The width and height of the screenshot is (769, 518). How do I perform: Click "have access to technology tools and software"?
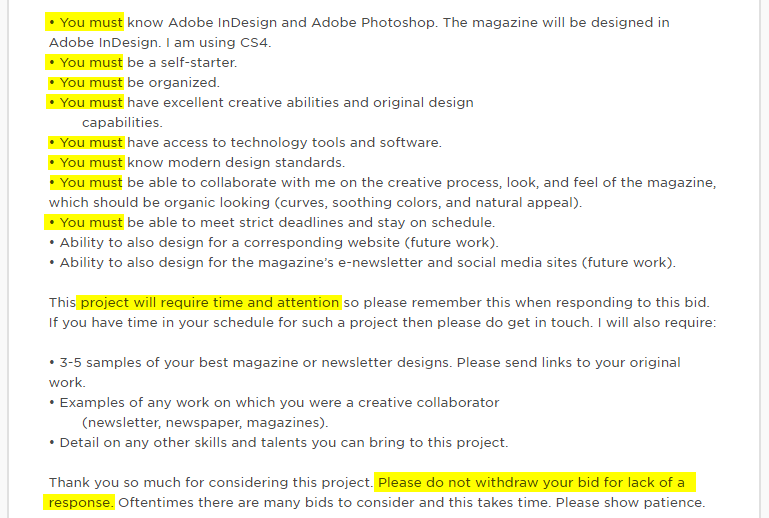pos(284,143)
